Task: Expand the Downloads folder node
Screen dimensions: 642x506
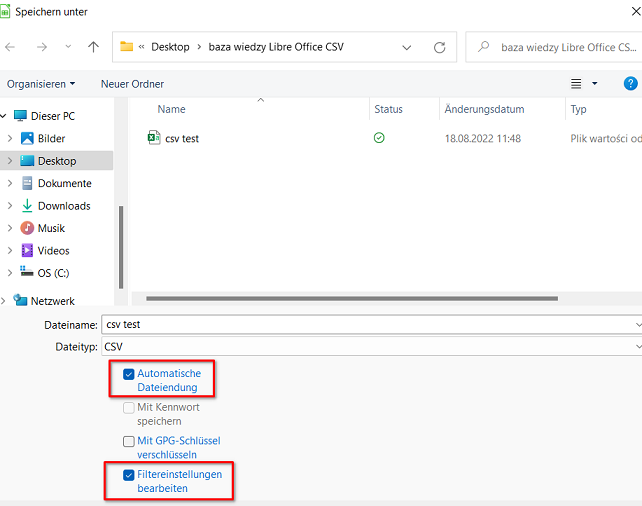Action: [10, 206]
